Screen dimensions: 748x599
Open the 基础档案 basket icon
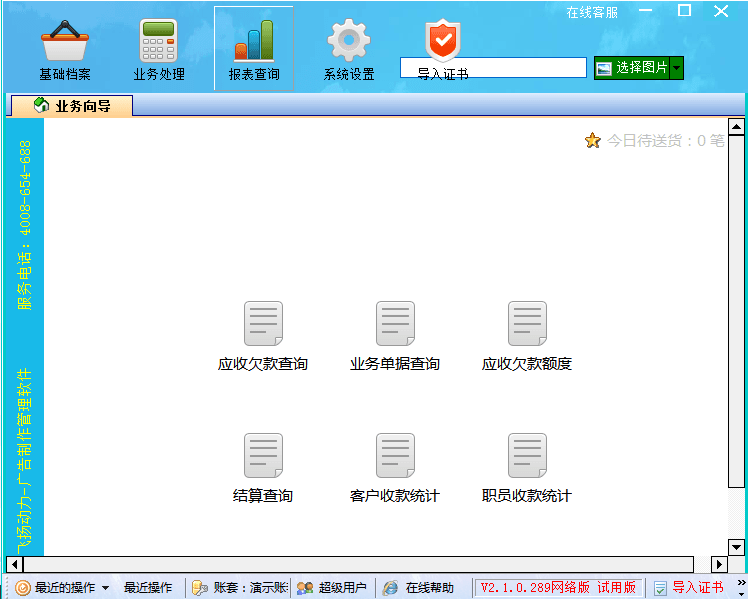coord(65,42)
